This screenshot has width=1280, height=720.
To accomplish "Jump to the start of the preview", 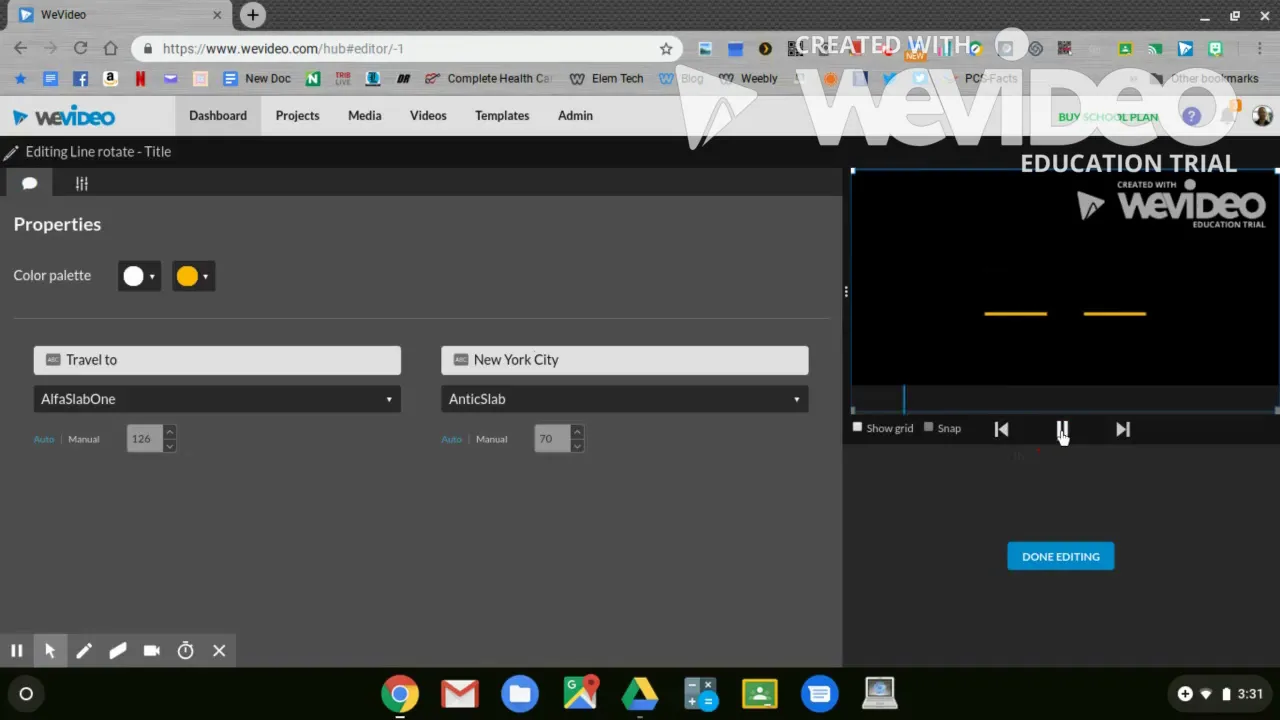I will (x=1001, y=429).
